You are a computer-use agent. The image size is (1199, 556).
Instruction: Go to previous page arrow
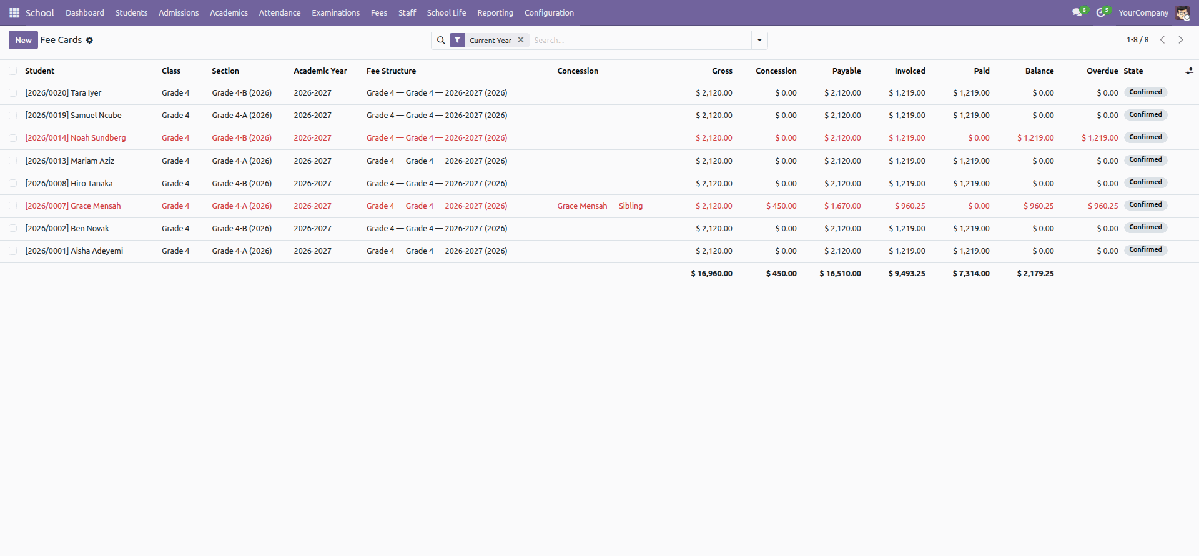(1162, 40)
